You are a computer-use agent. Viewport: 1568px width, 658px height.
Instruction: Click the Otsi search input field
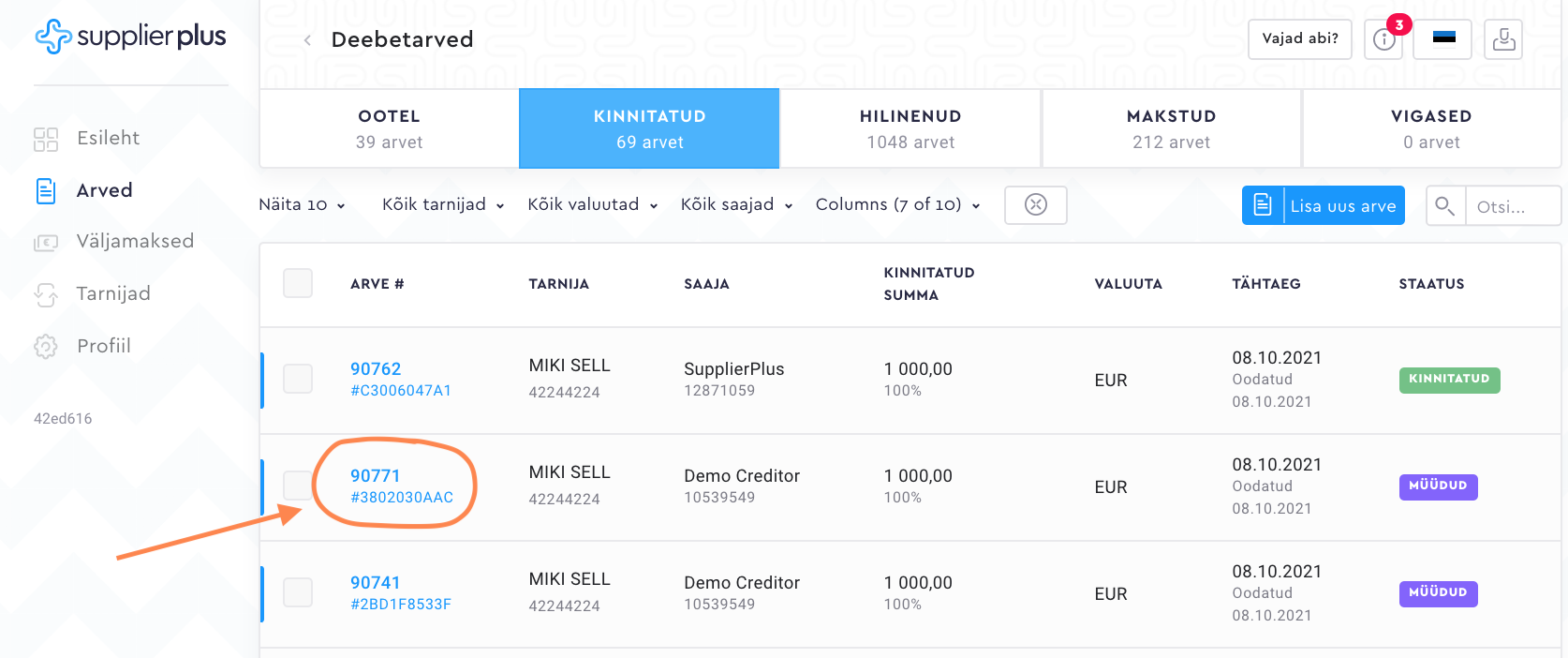1511,206
